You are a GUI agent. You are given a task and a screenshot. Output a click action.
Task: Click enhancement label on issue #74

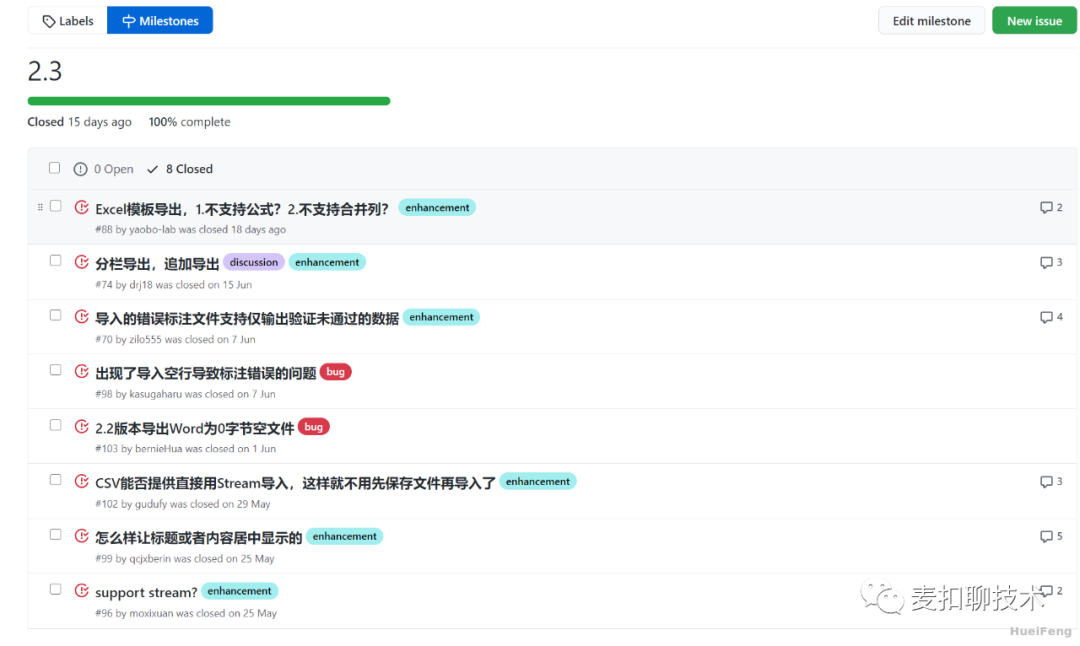327,262
